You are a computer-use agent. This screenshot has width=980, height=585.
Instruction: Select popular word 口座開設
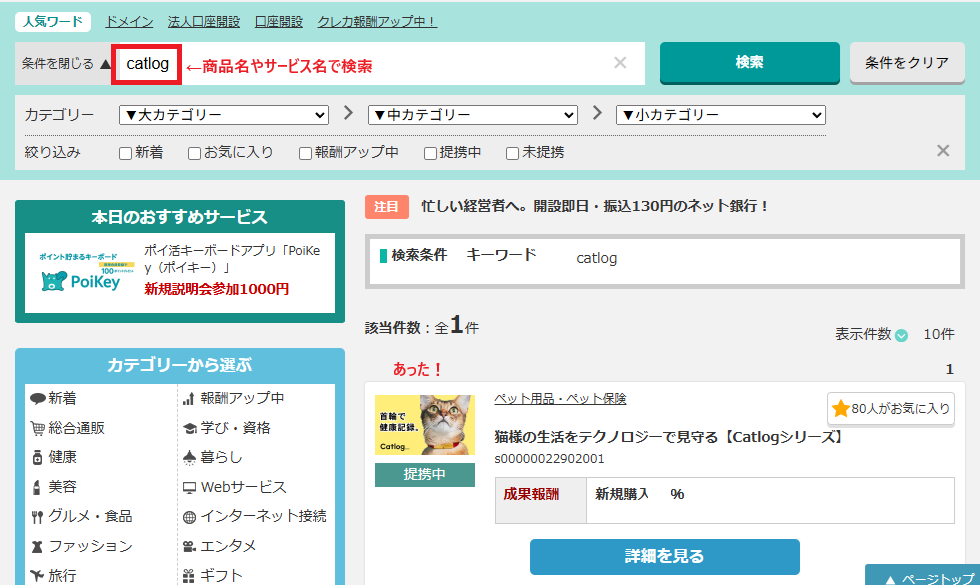coord(279,22)
